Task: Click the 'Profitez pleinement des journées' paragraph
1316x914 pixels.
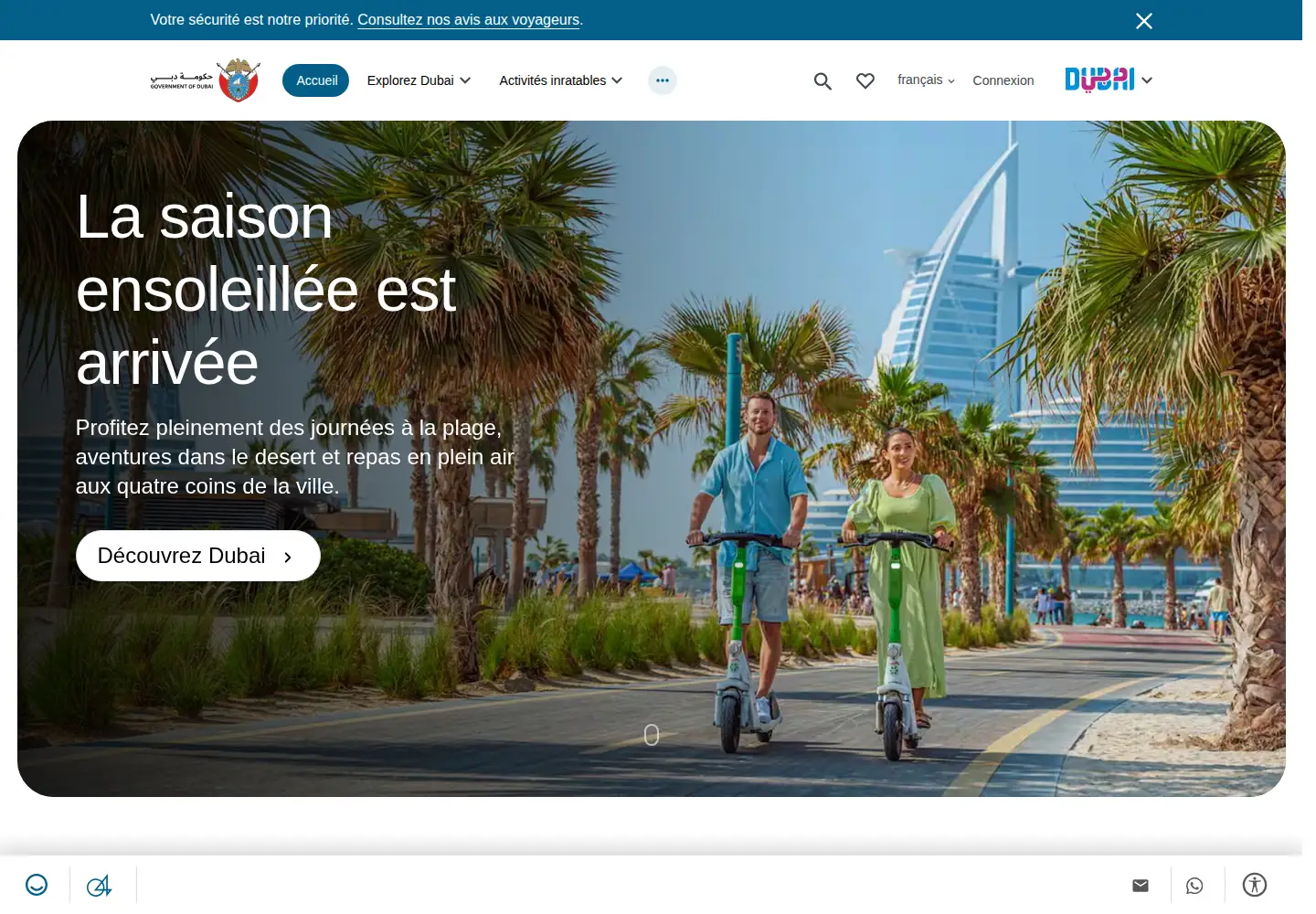Action: click(x=294, y=457)
